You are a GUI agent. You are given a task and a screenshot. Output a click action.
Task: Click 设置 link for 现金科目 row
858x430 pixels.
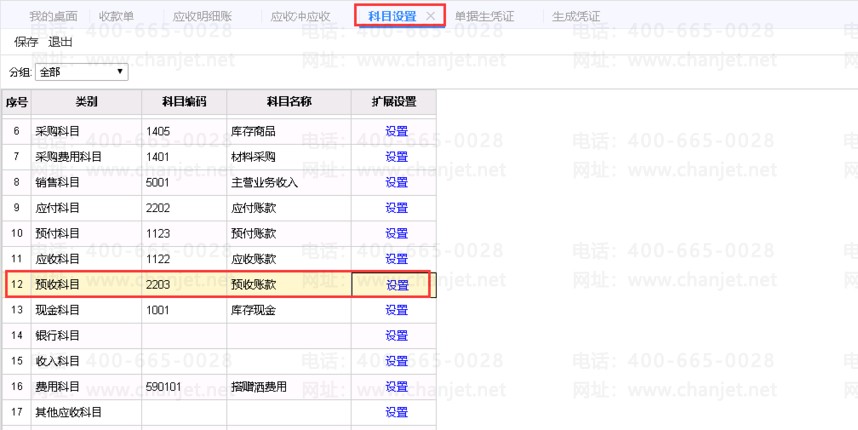(x=397, y=310)
